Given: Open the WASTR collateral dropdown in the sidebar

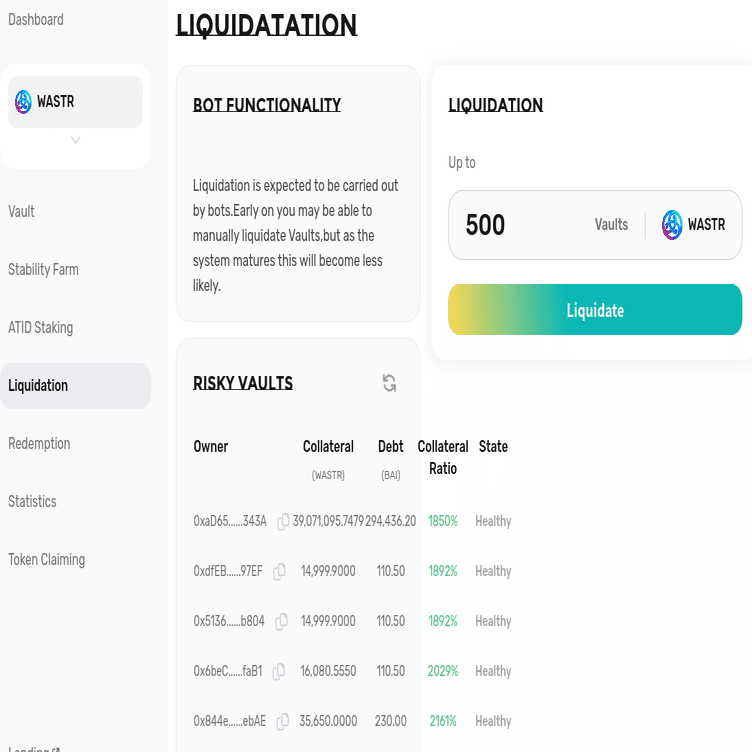Looking at the screenshot, I should [x=75, y=102].
